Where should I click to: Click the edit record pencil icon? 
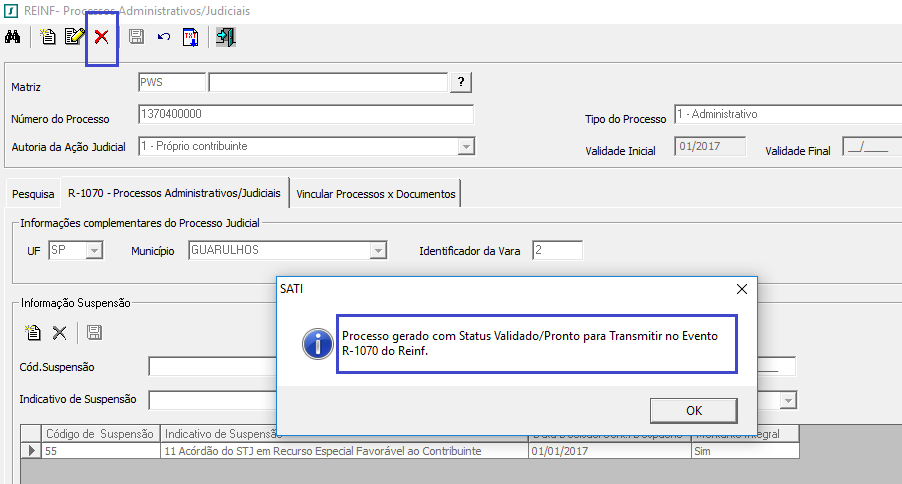(x=75, y=37)
